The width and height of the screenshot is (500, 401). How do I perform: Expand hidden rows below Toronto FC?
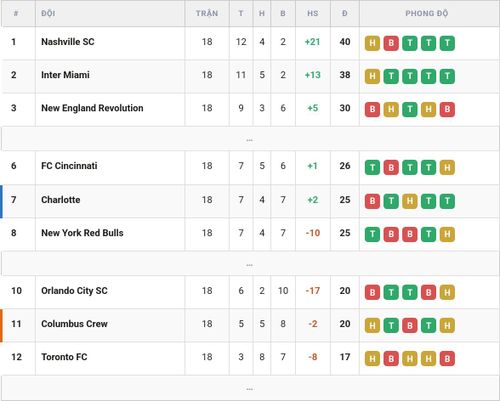[x=250, y=389]
